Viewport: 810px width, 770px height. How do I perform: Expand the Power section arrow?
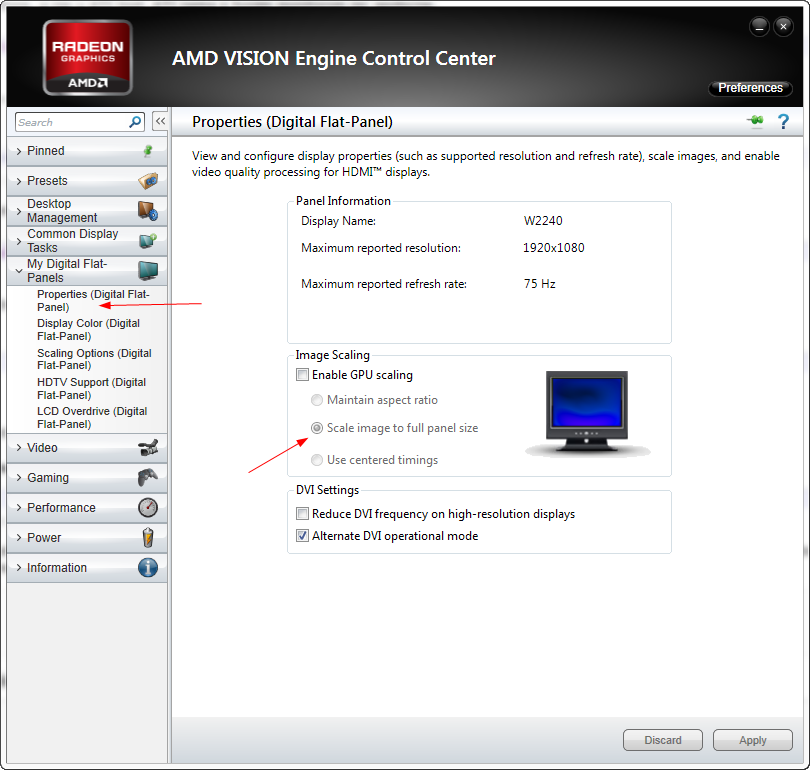[x=19, y=538]
